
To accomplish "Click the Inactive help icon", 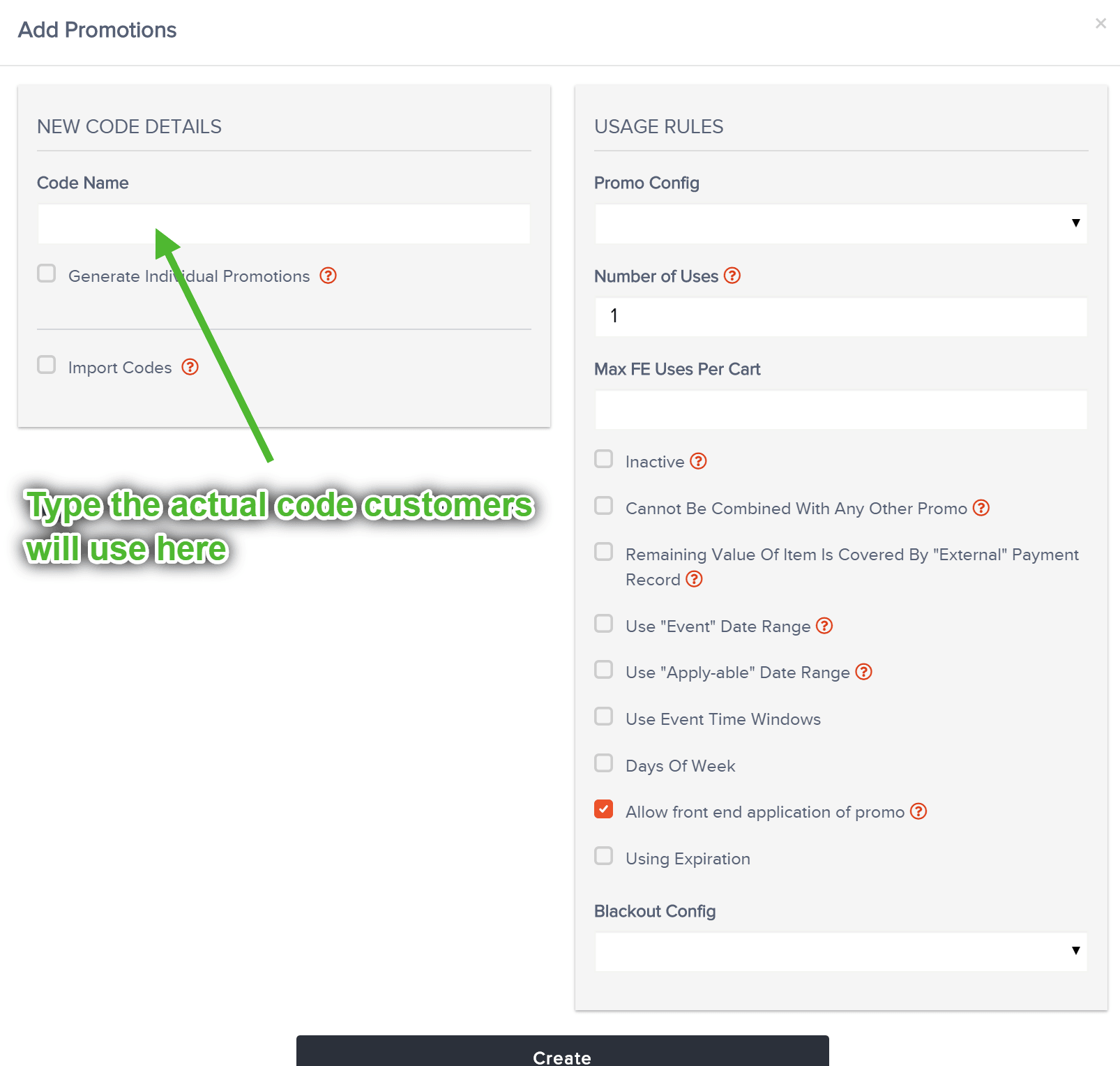I will click(x=698, y=460).
